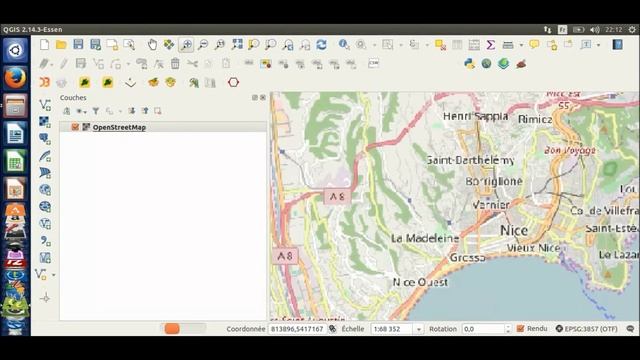Add delimited text layer comma icon
The width and height of the screenshot is (640, 360).
pos(45,241)
